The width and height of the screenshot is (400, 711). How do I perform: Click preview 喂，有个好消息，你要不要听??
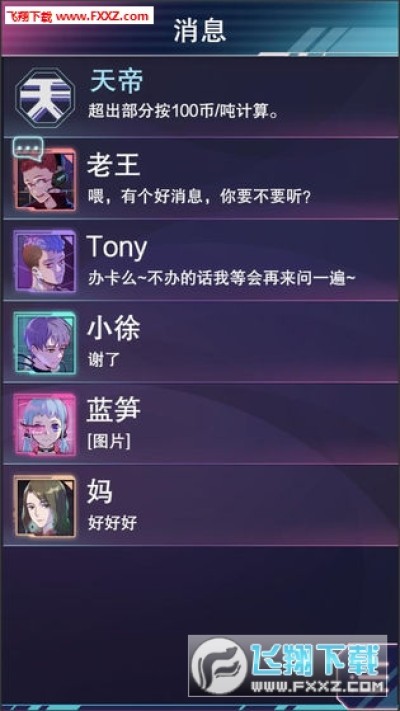(x=200, y=196)
